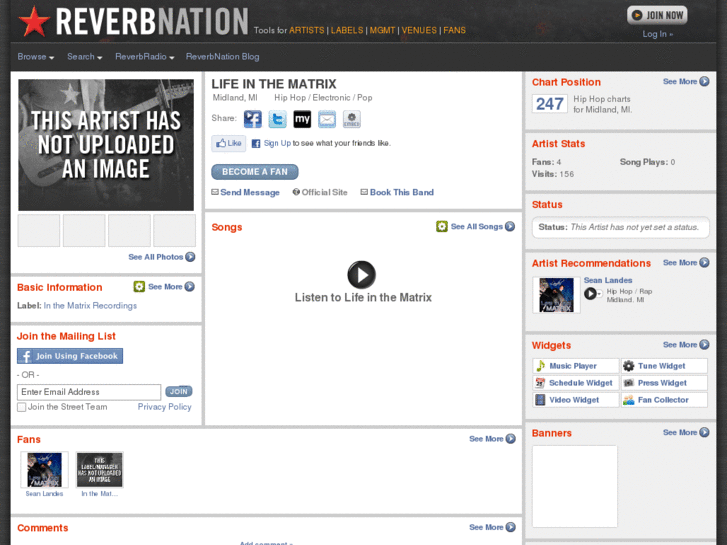
Task: Click Book This Band link
Action: click(x=397, y=192)
